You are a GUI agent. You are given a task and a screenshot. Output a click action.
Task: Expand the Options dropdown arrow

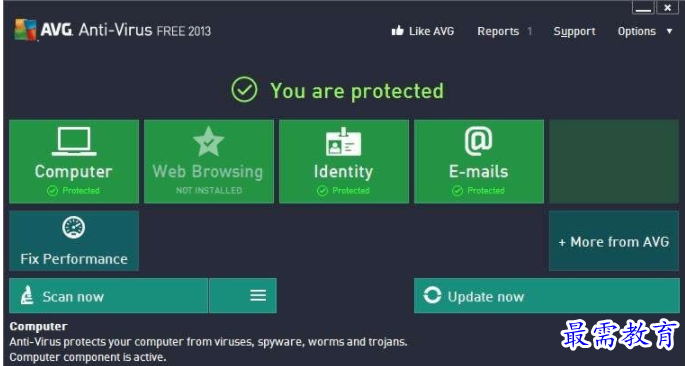(x=669, y=31)
